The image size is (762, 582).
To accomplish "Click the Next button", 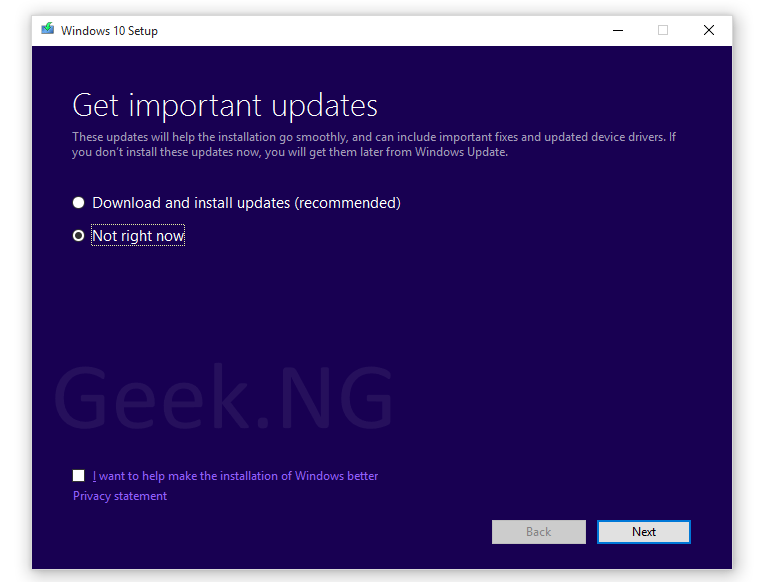I will pos(643,532).
